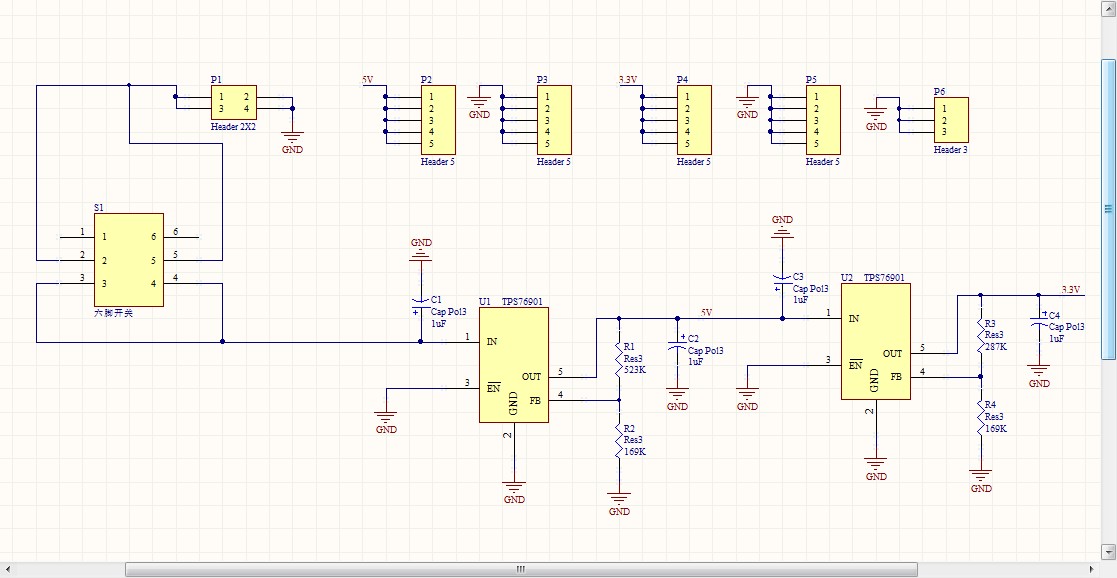Click the '287K' resistor value text
1117x578 pixels.
[997, 346]
